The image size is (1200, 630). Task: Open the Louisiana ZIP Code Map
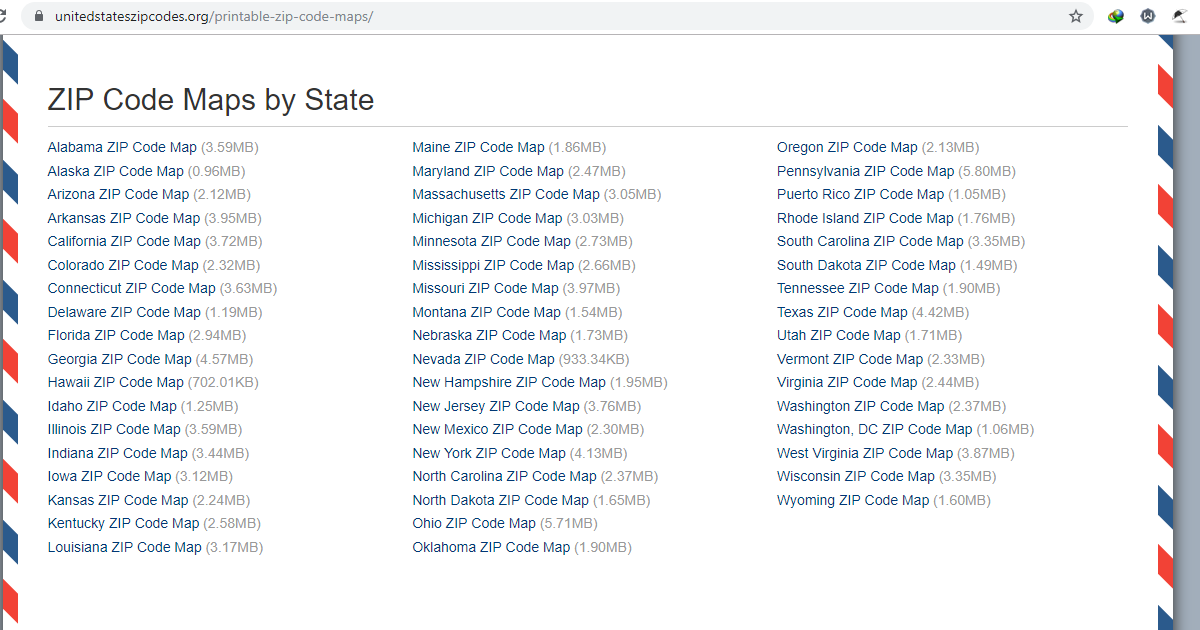point(124,547)
